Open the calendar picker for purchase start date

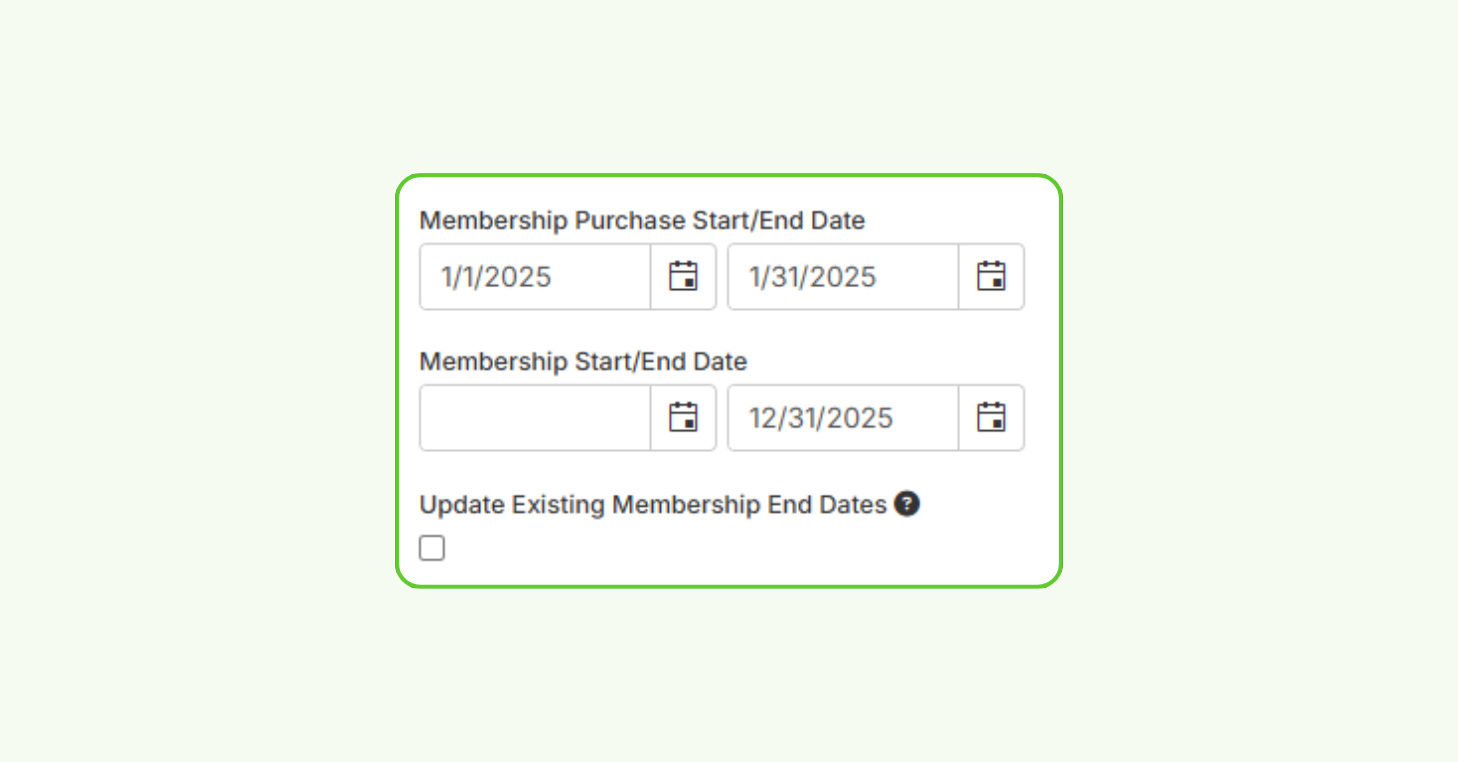(684, 277)
